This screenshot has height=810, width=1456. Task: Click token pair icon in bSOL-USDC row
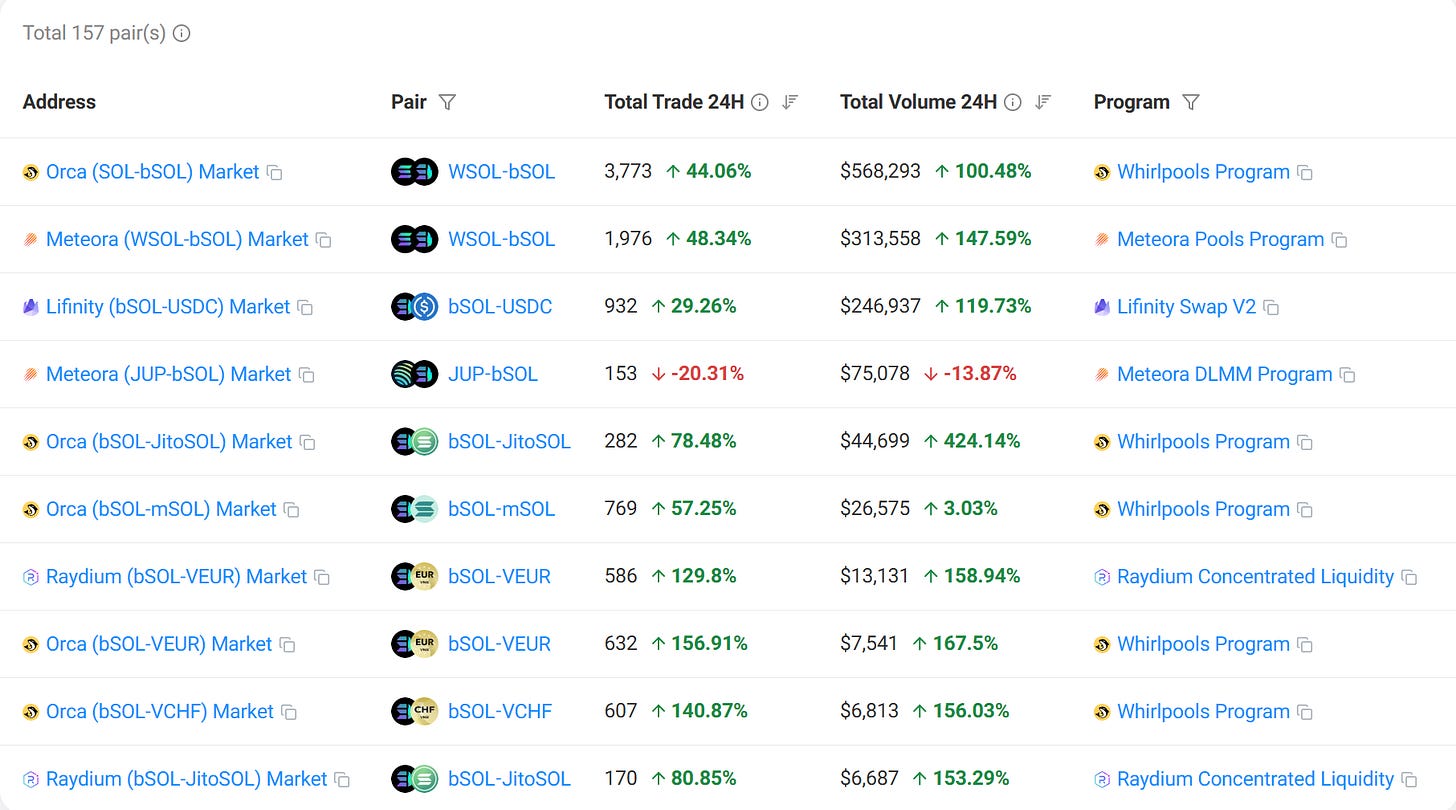[x=414, y=307]
